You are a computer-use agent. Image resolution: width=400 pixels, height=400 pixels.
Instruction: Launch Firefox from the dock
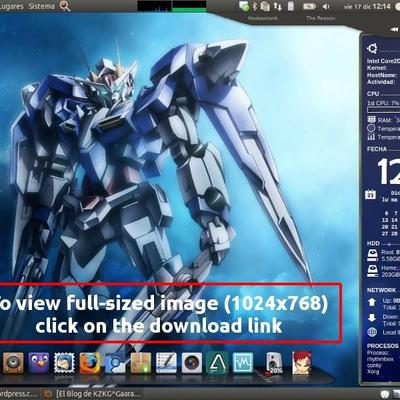90,363
